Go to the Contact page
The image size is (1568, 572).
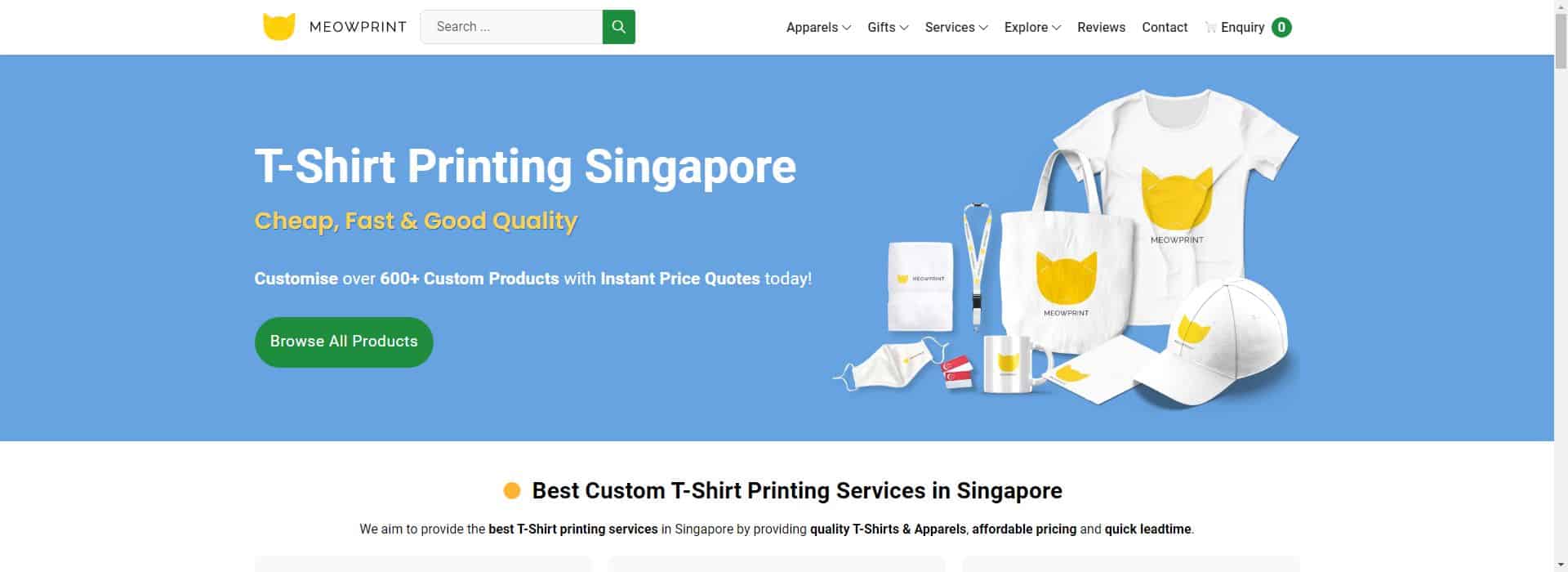(1165, 27)
